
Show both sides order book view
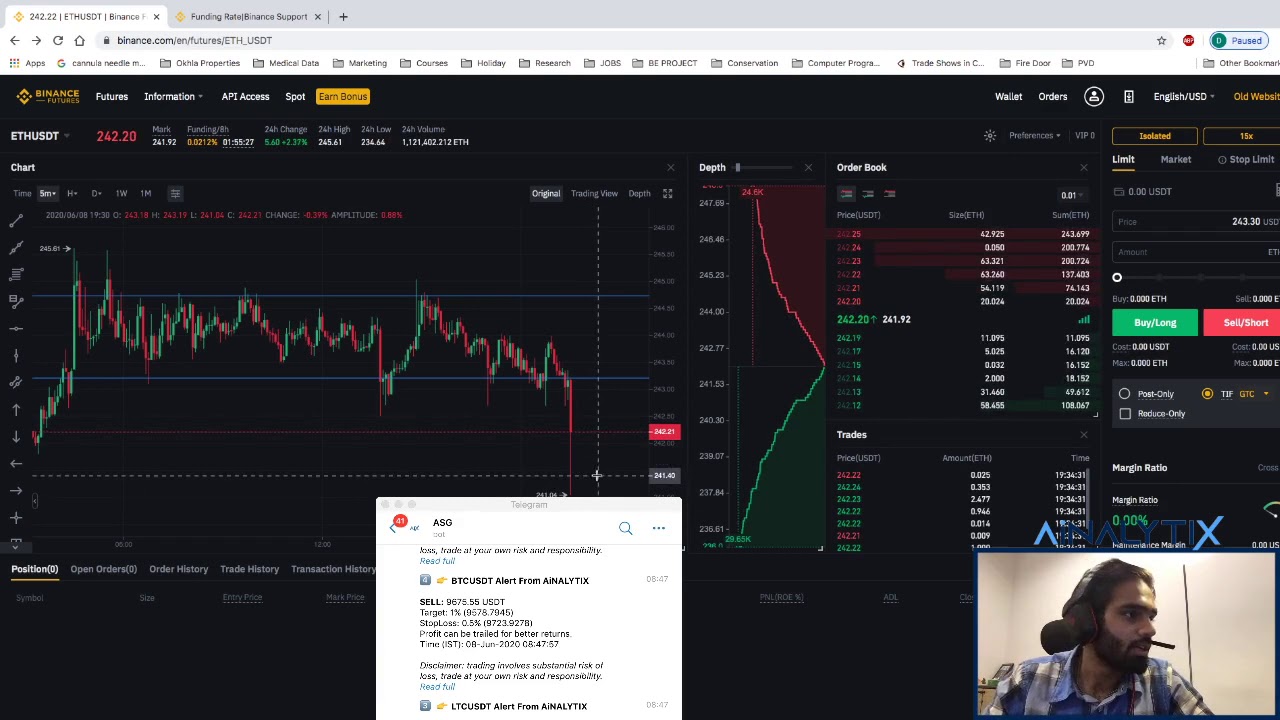846,193
